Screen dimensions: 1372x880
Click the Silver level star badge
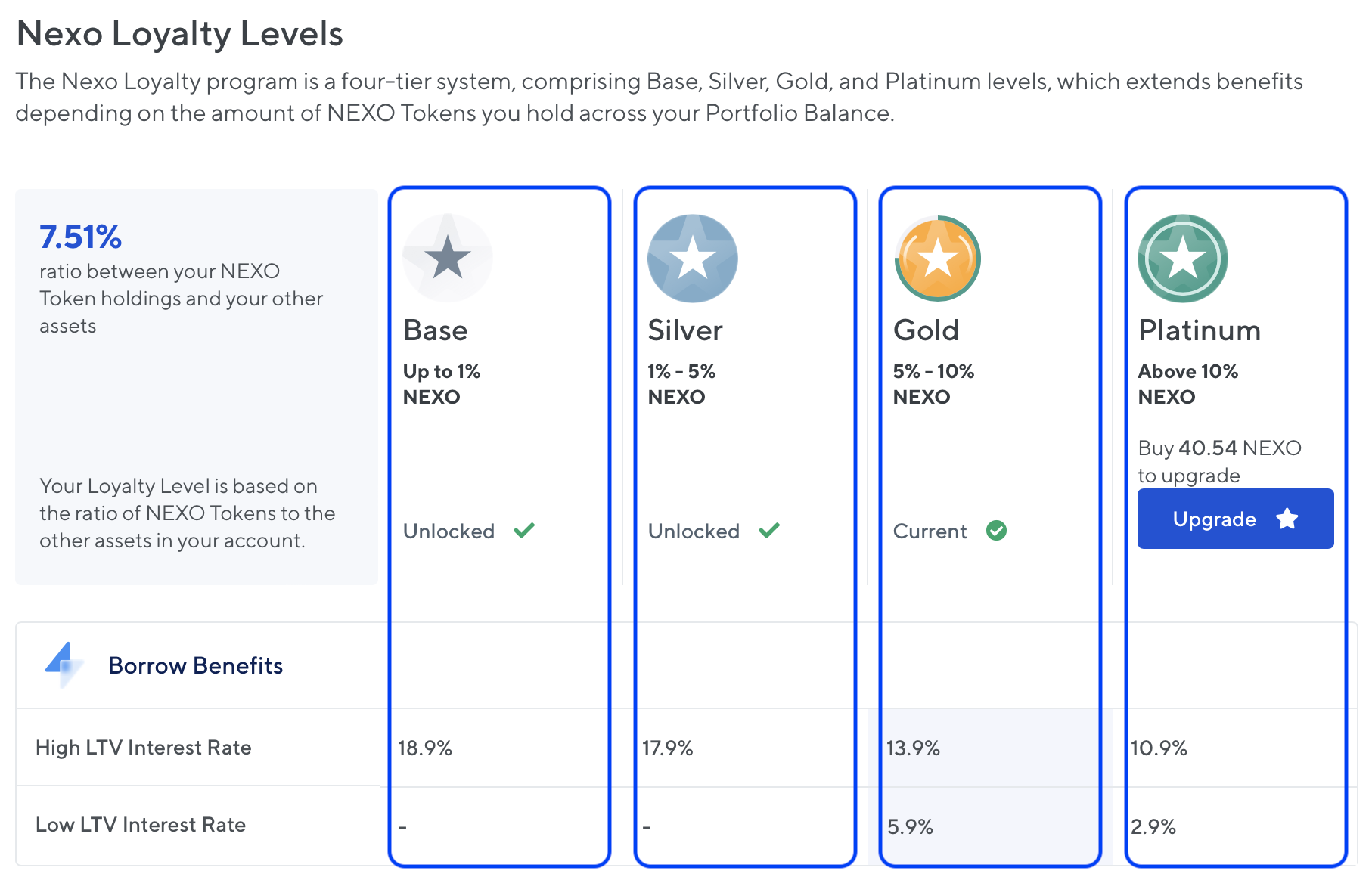(x=693, y=257)
